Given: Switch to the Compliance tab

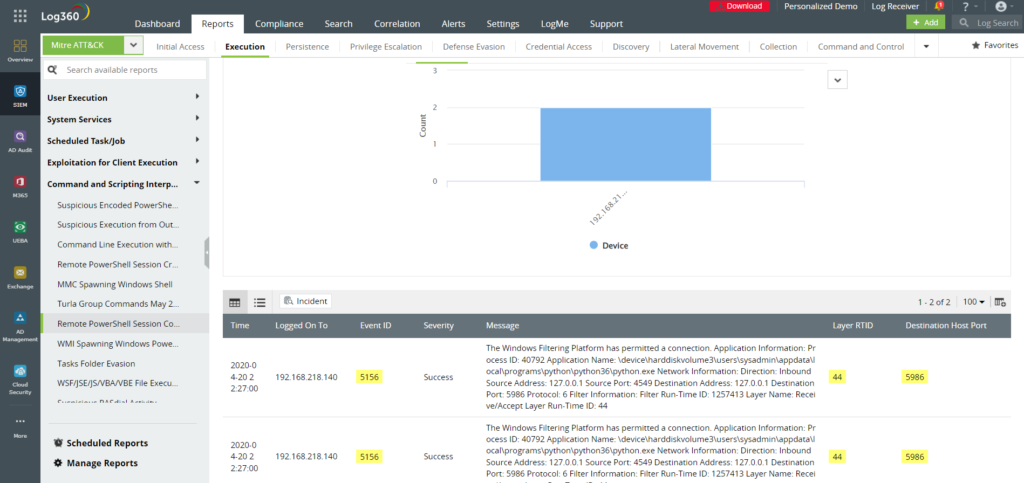Looking at the screenshot, I should 279,23.
